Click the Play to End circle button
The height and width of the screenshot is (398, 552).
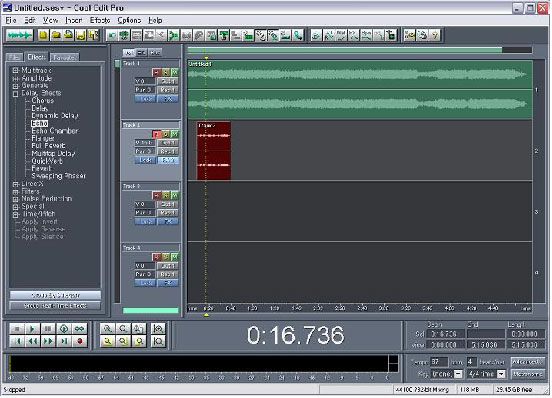tap(64, 329)
